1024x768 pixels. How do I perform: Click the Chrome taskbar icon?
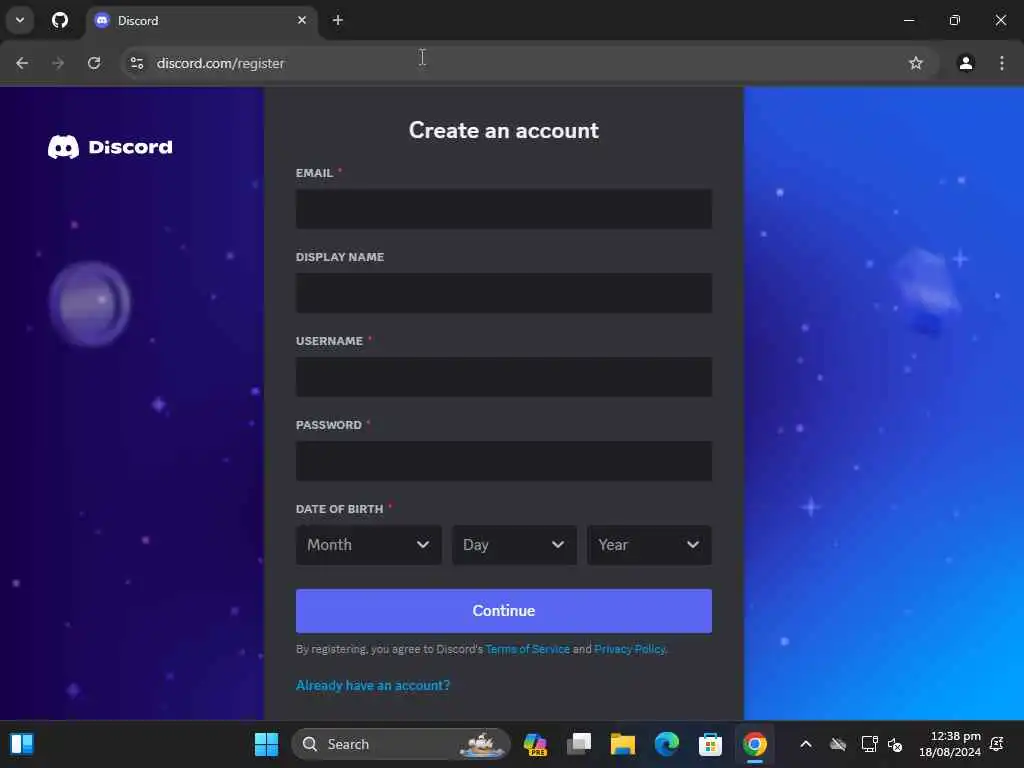[754, 744]
